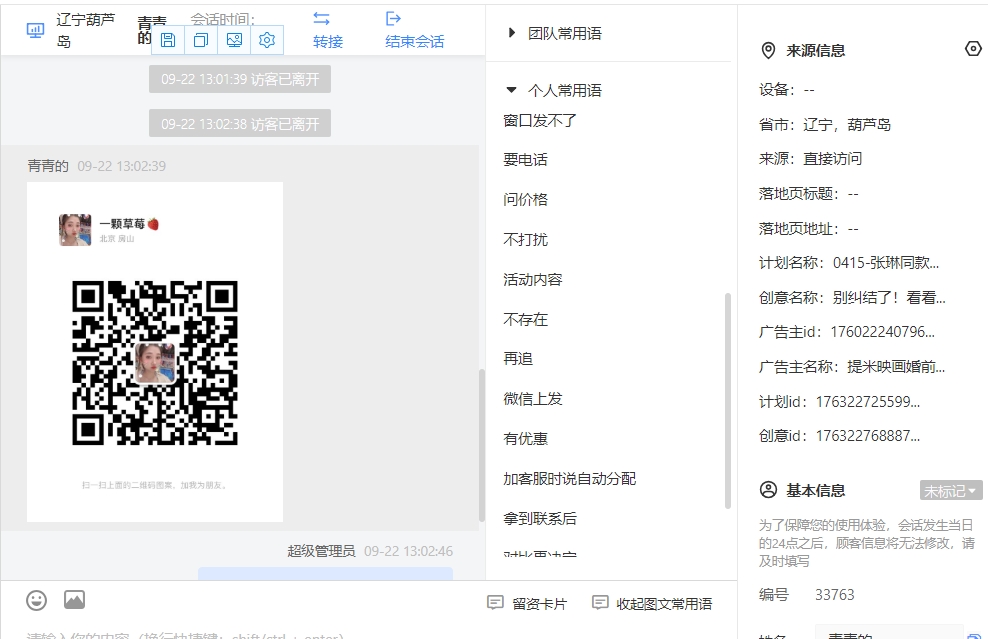Screen dimensions: 988x639
Task: Click the 辽宁葫芦岛 visitor title
Action: pos(85,30)
